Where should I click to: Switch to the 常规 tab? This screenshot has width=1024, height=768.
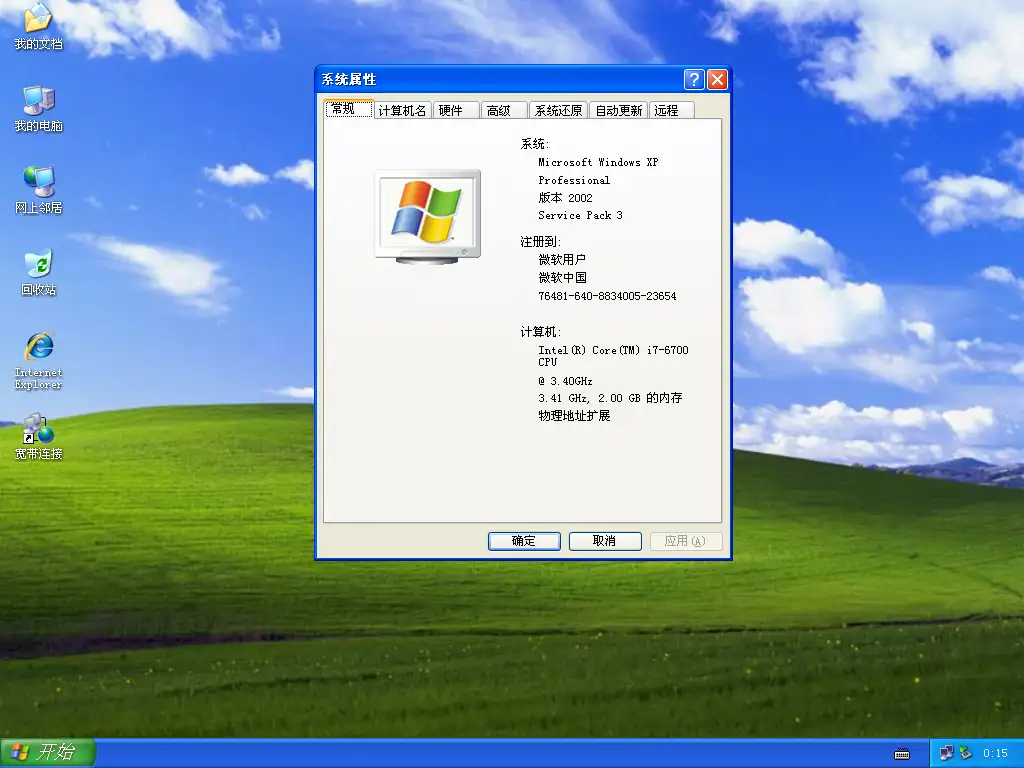click(349, 109)
